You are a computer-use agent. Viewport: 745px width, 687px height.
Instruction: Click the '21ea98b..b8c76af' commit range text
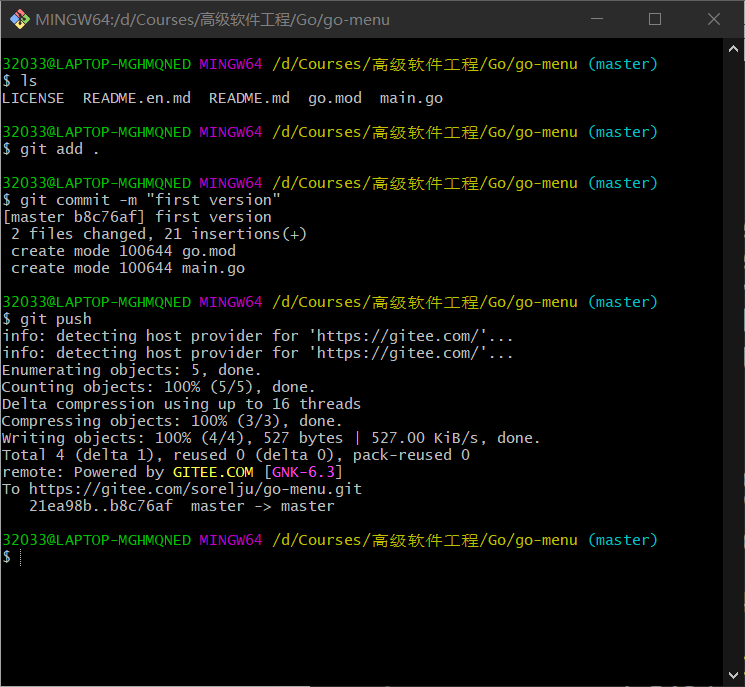[100, 506]
